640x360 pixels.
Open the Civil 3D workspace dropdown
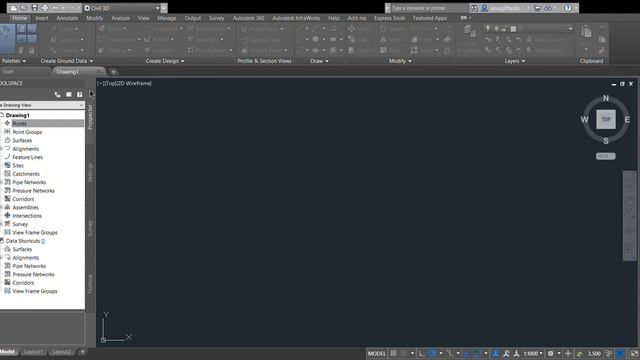point(158,8)
